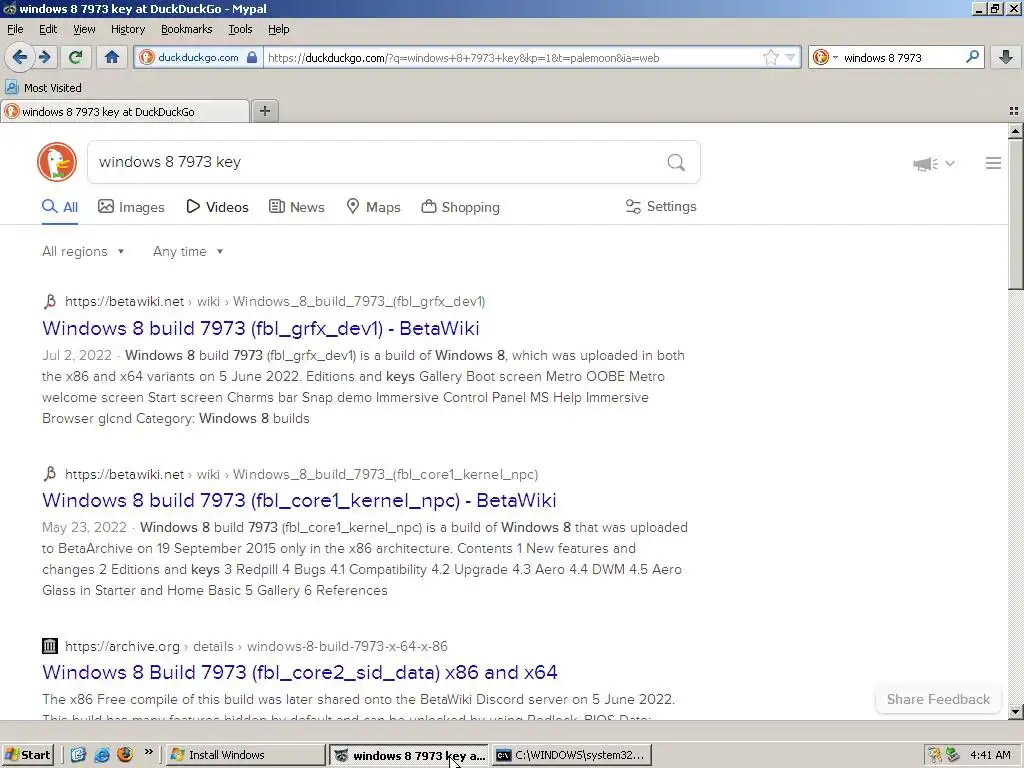Open the Tools menu
This screenshot has height=768, width=1024.
240,29
